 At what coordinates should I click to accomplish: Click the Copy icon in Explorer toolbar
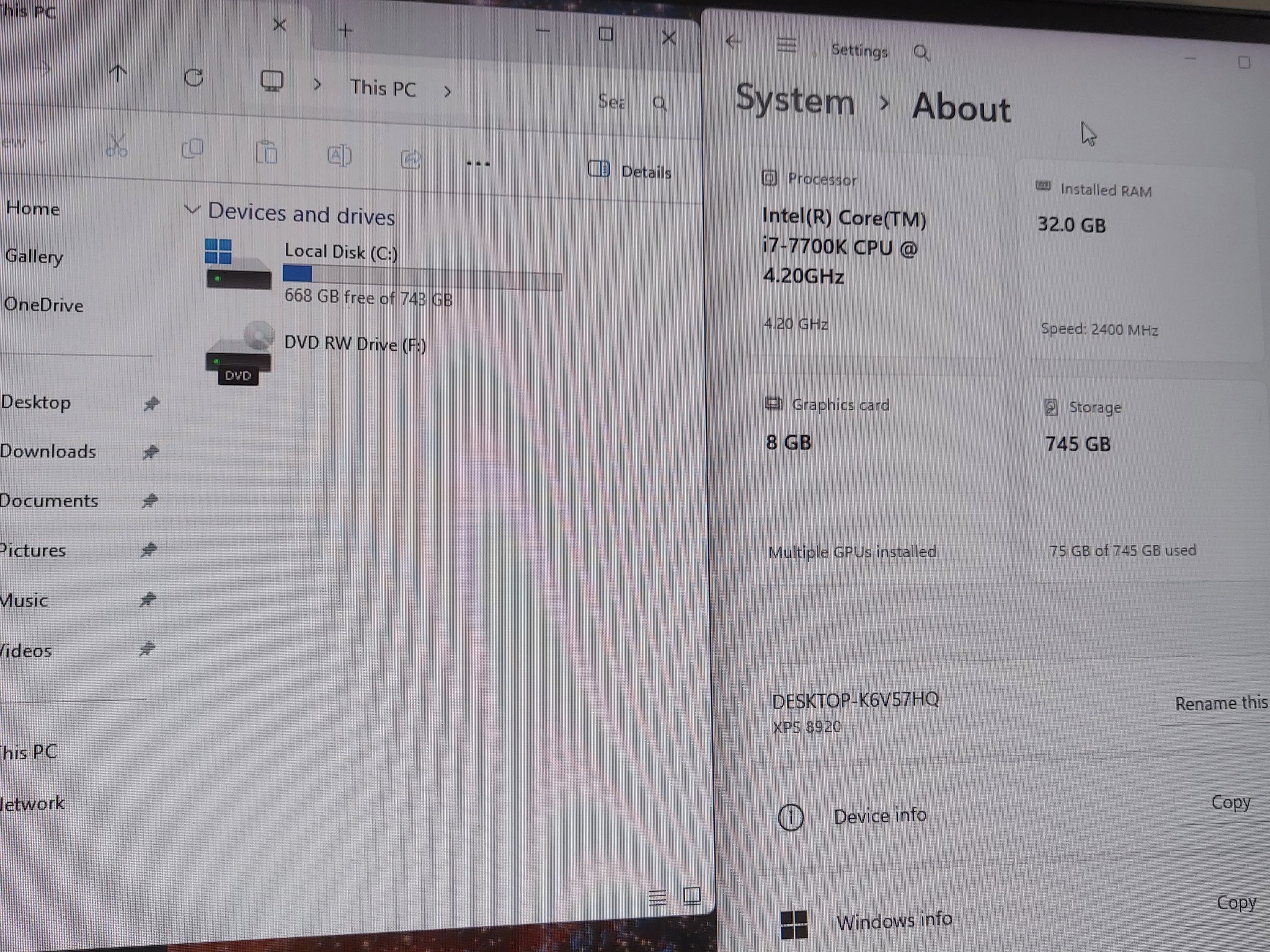[x=192, y=149]
